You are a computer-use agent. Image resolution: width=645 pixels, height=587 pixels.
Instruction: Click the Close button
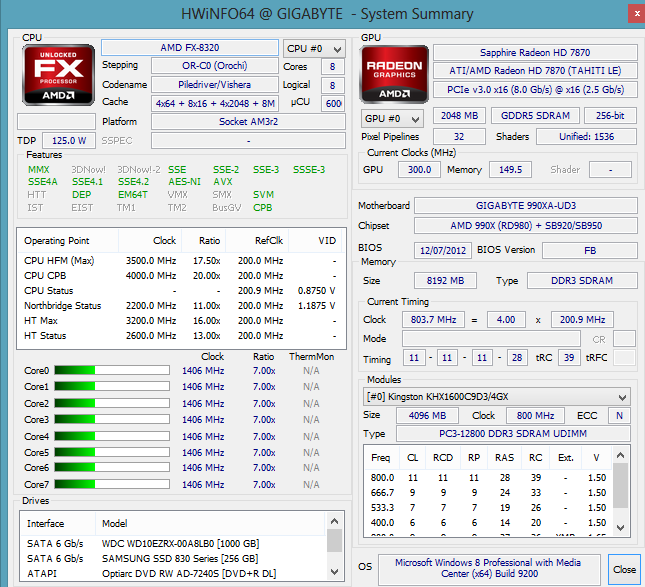click(624, 569)
